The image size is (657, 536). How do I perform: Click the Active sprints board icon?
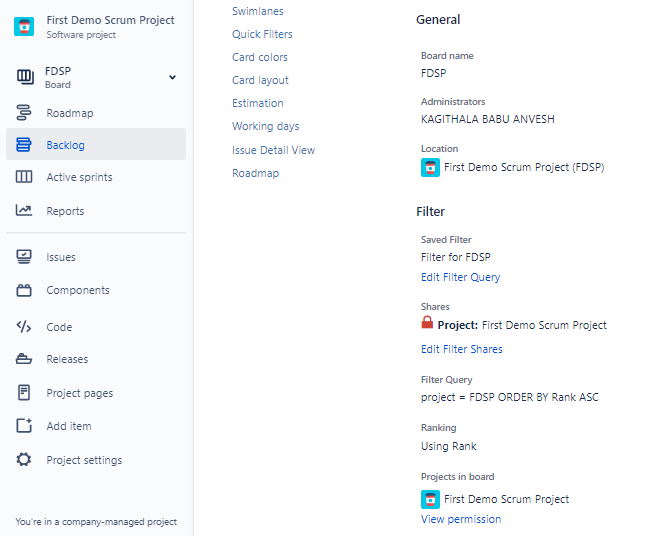[24, 177]
